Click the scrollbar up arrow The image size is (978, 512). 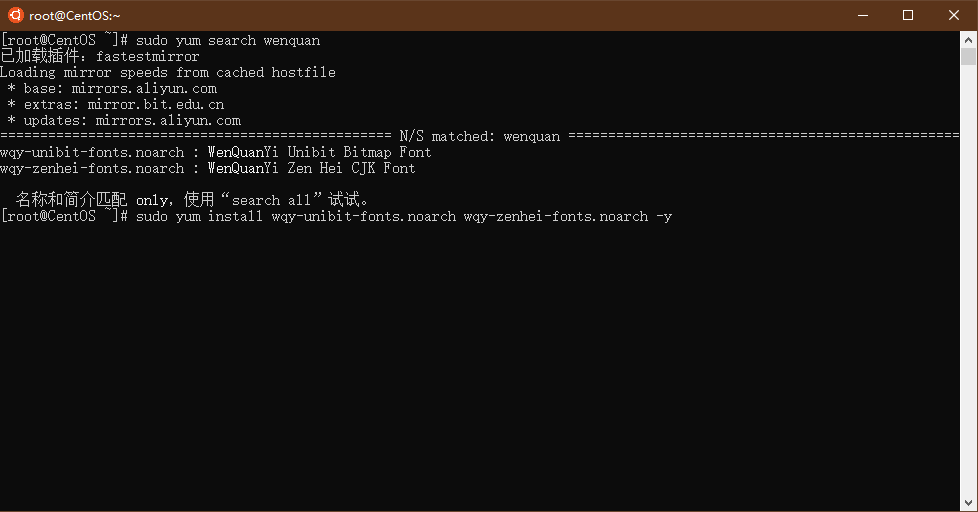pyautogui.click(x=968, y=40)
